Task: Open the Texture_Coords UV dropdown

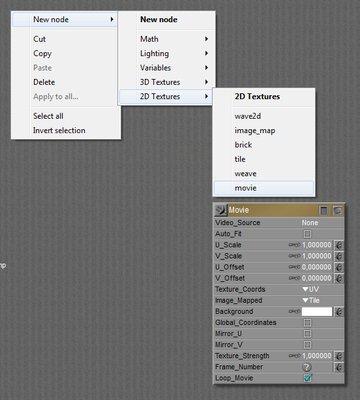Action: [x=310, y=289]
